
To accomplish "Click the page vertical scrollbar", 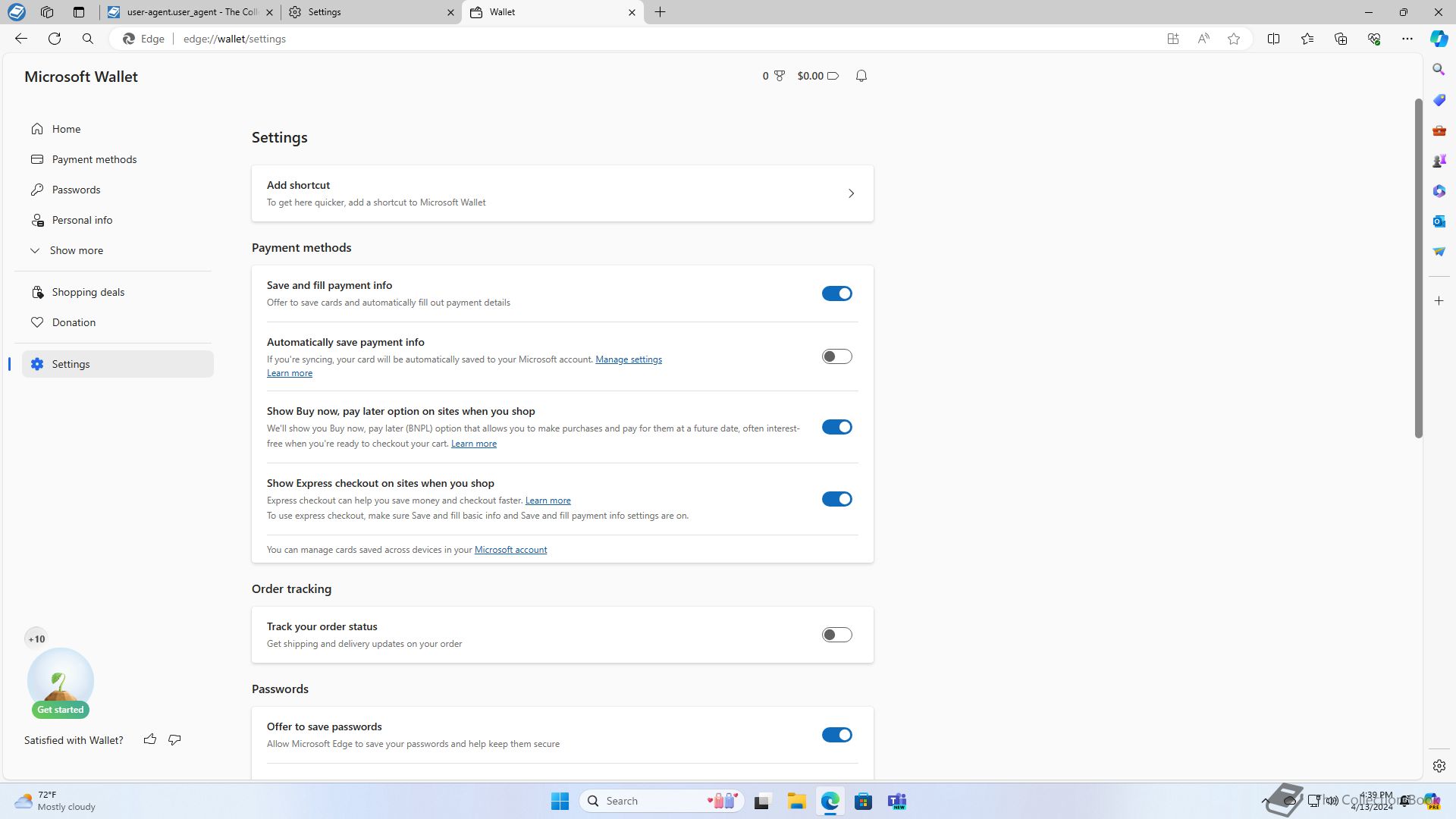I will [x=1418, y=268].
